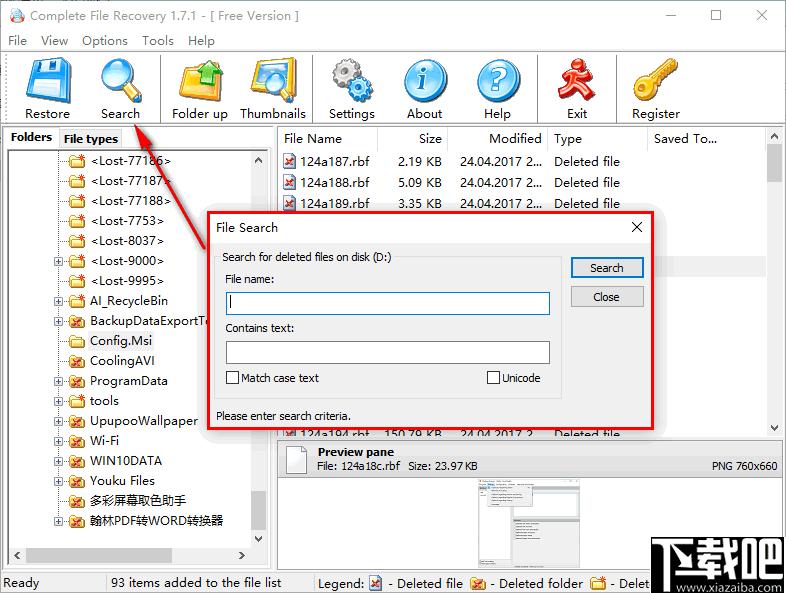Viewport: 786px width, 593px height.
Task: Expand the Lost-9000 folder node
Action: click(59, 261)
